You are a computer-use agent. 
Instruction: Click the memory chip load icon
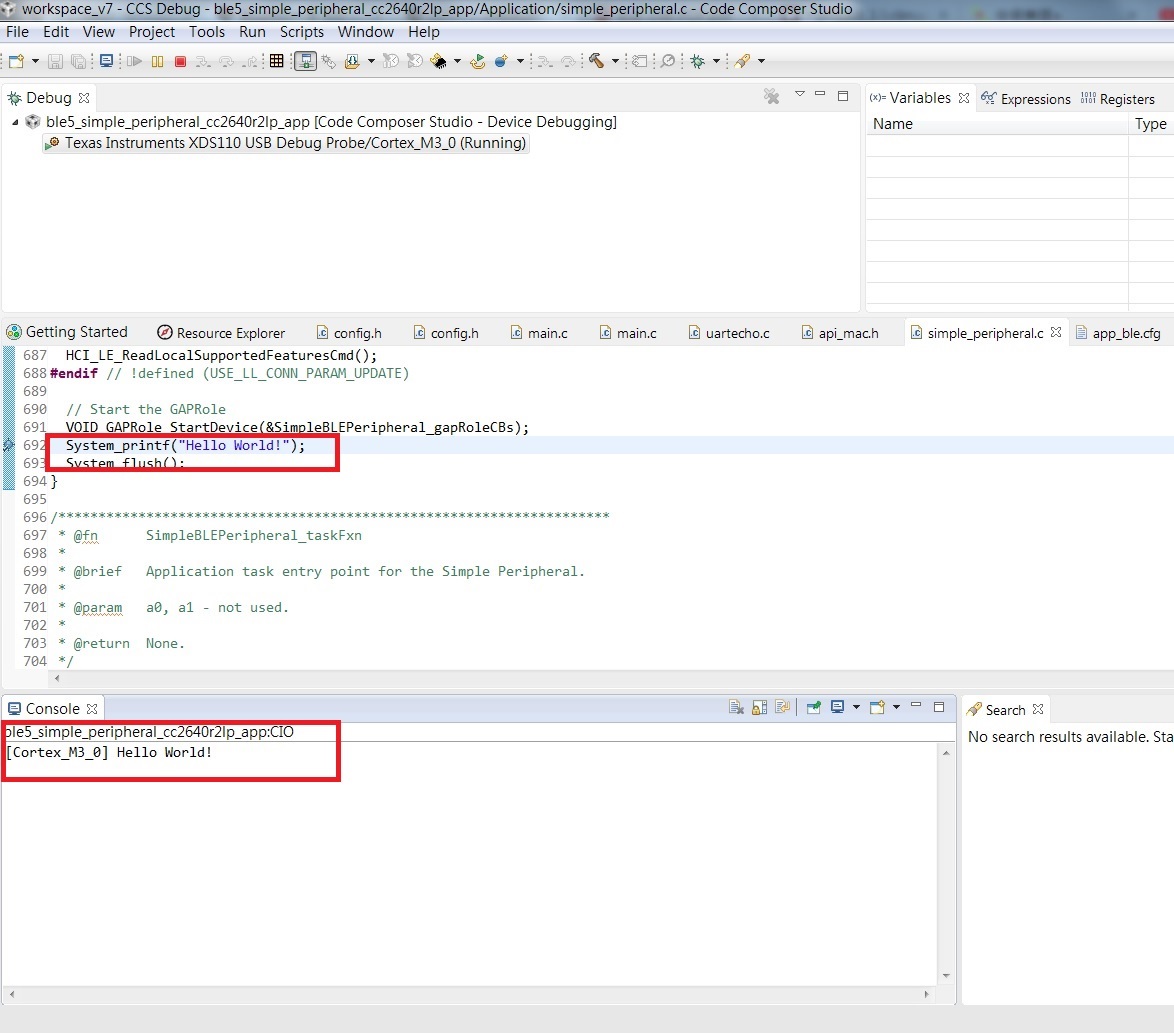click(439, 61)
